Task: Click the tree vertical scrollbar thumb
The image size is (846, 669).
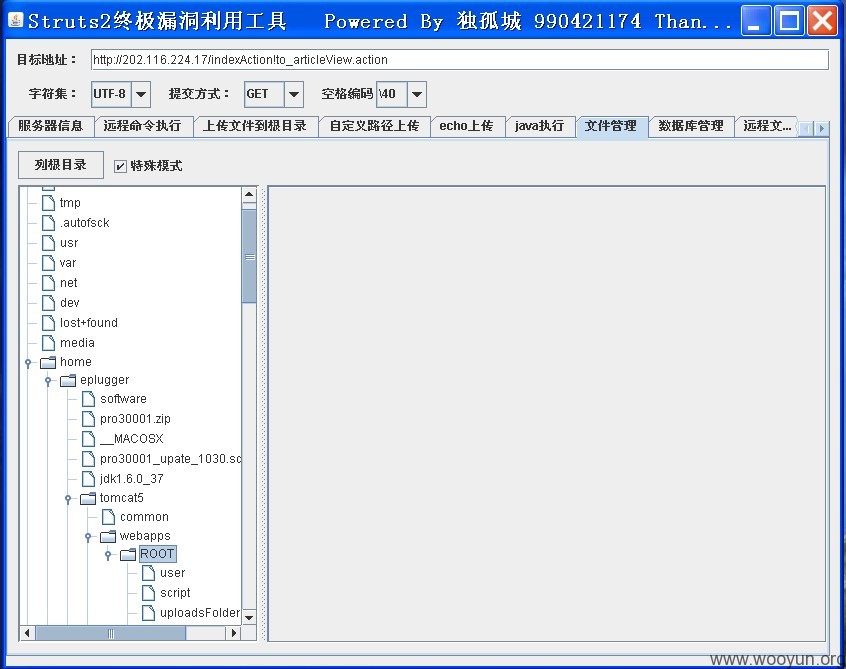Action: pyautogui.click(x=249, y=257)
